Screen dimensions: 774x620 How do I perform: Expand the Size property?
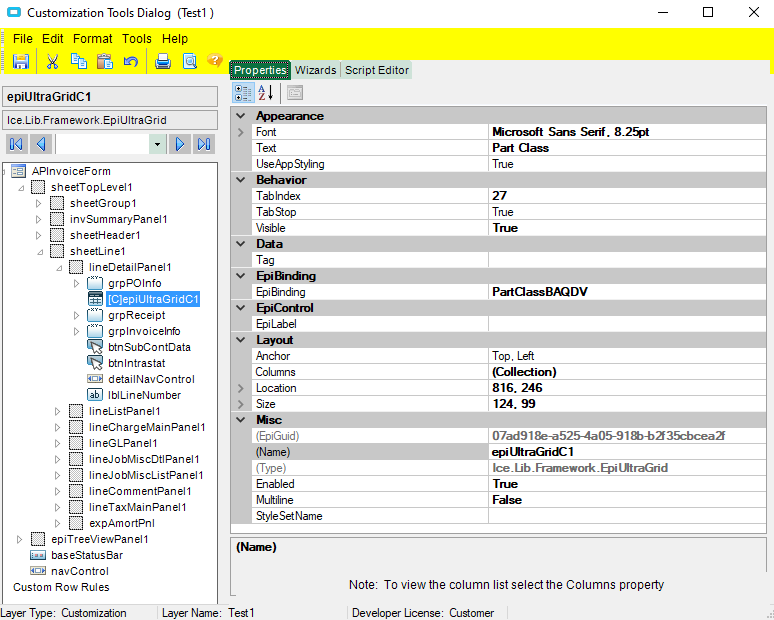[241, 404]
